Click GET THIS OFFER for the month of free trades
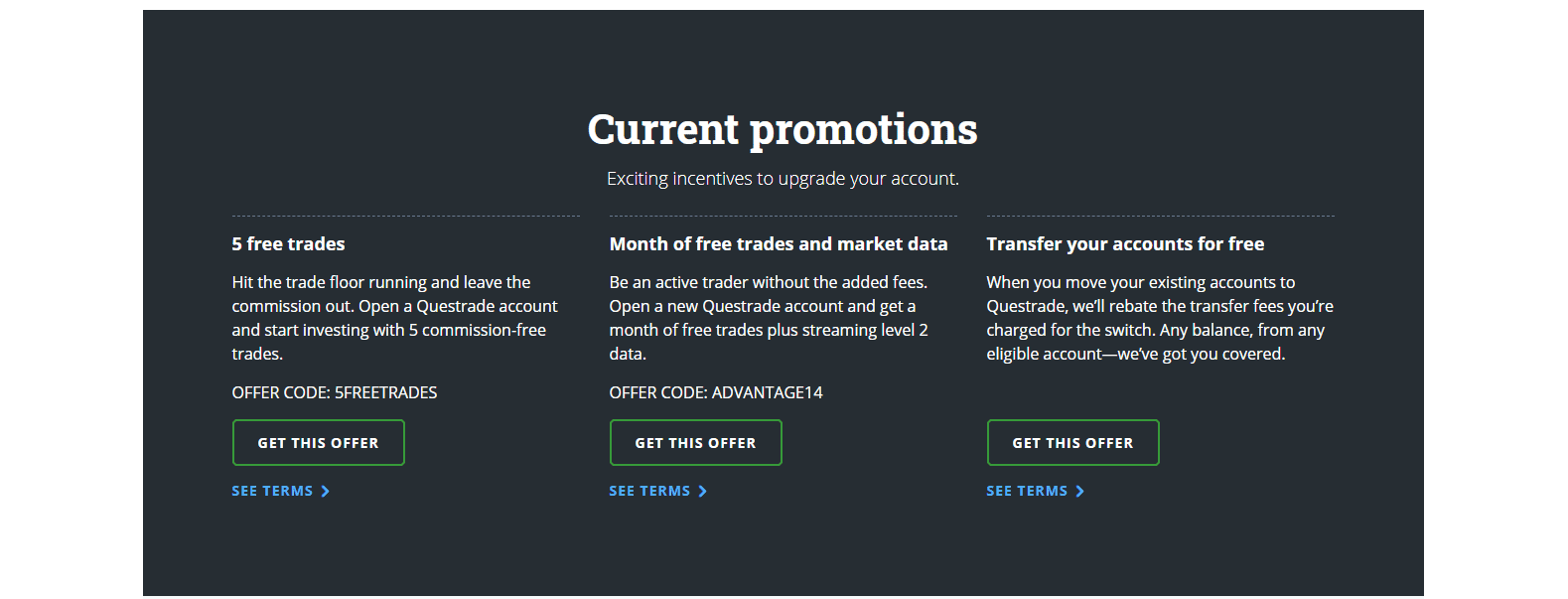 click(695, 442)
